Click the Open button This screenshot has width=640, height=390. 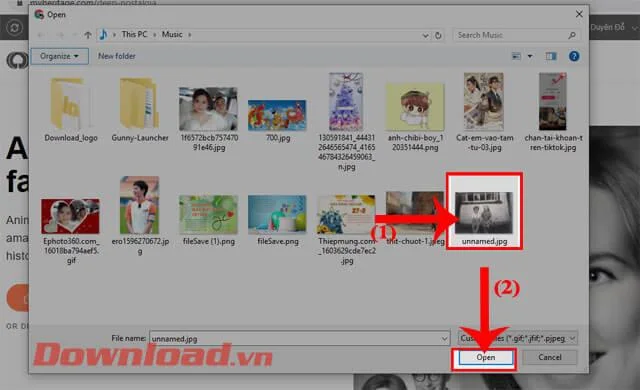[486, 357]
